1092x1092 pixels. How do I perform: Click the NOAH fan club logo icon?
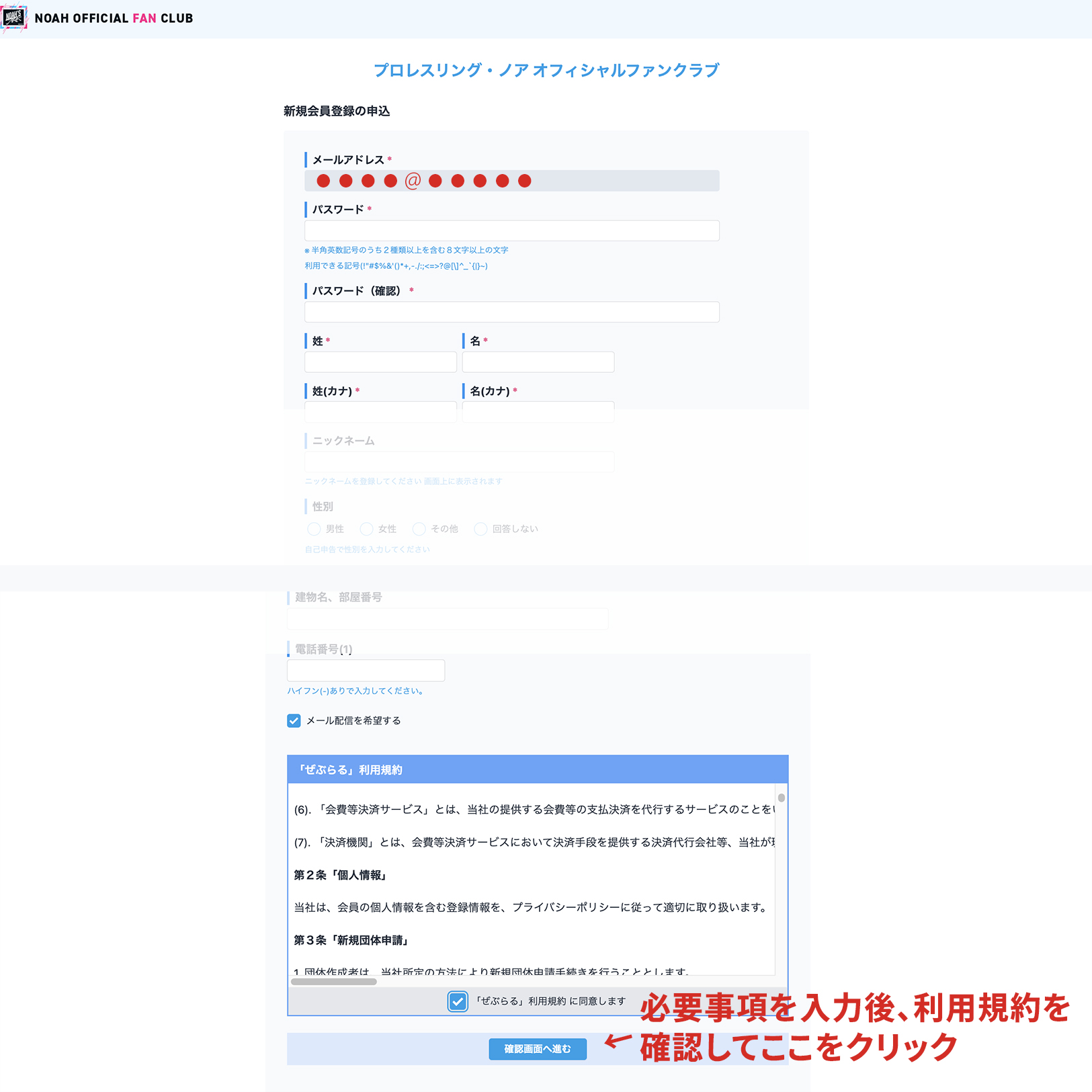(13, 17)
